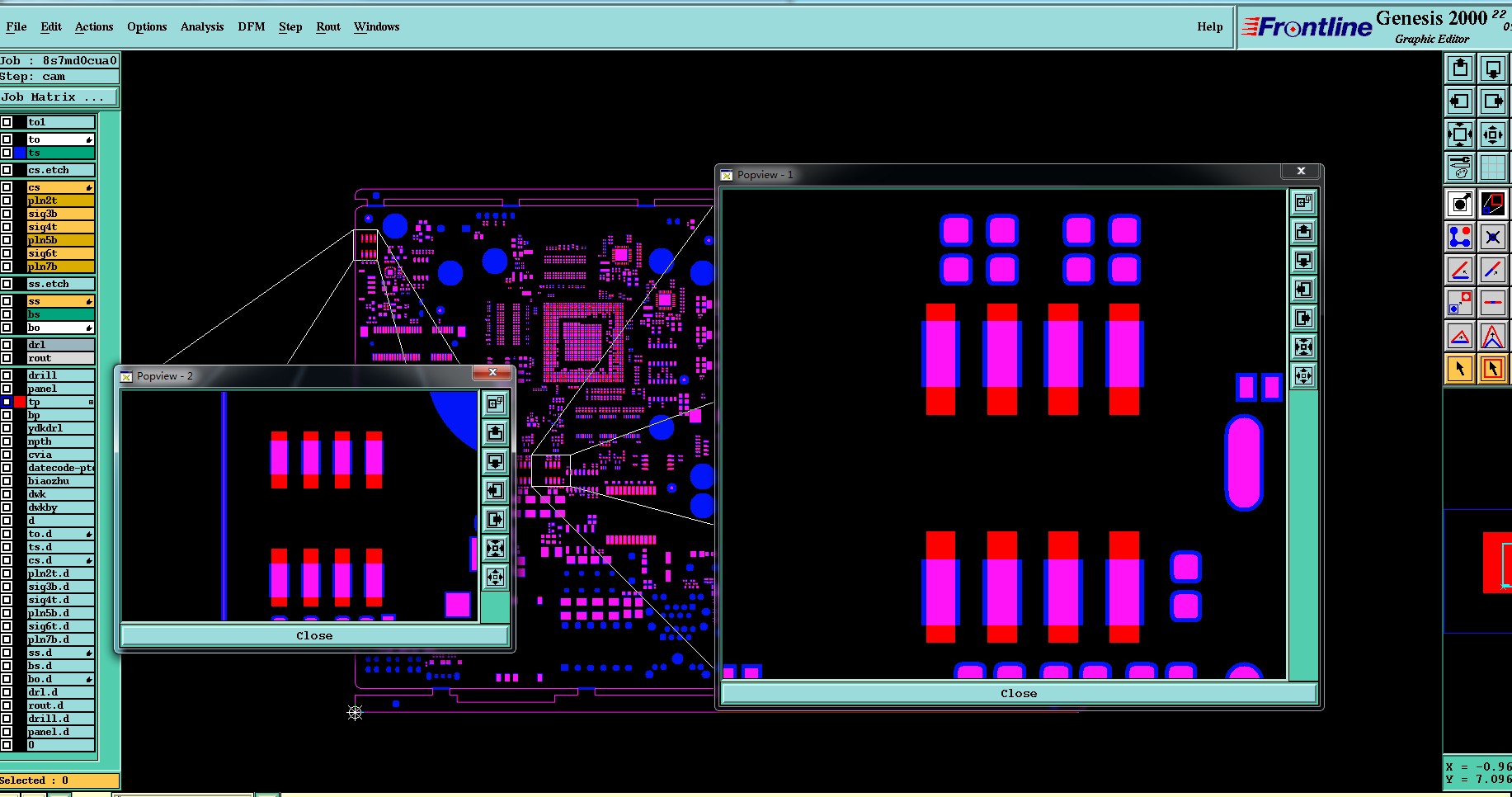Open the Step menu
The height and width of the screenshot is (797, 1512).
(x=290, y=26)
